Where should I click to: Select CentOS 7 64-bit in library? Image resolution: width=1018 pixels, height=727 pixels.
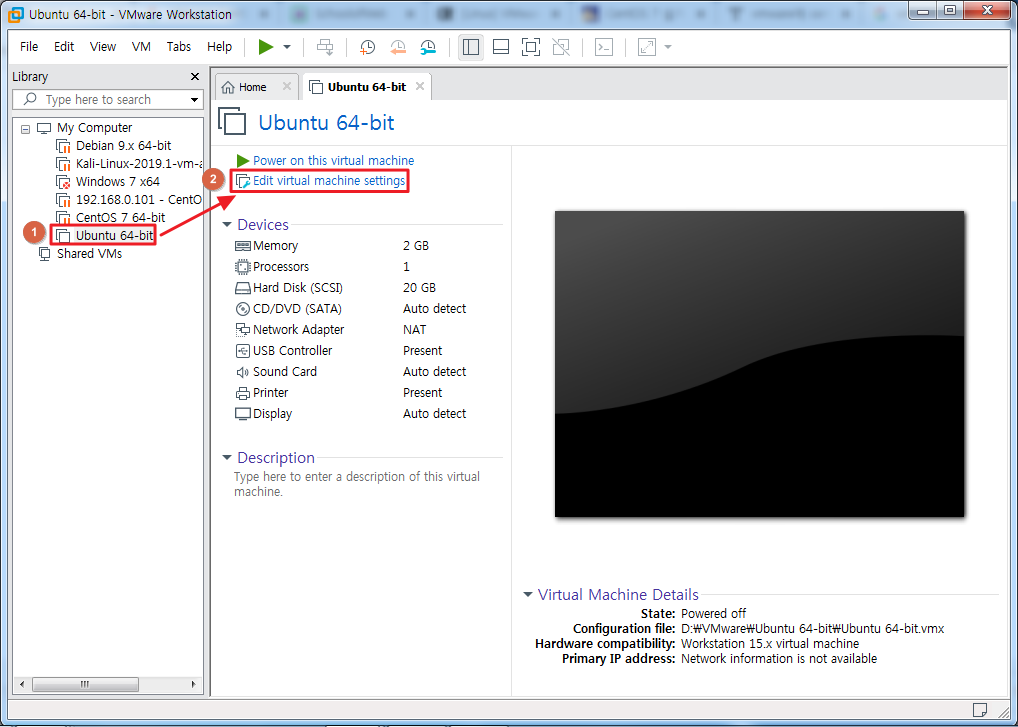(111, 217)
